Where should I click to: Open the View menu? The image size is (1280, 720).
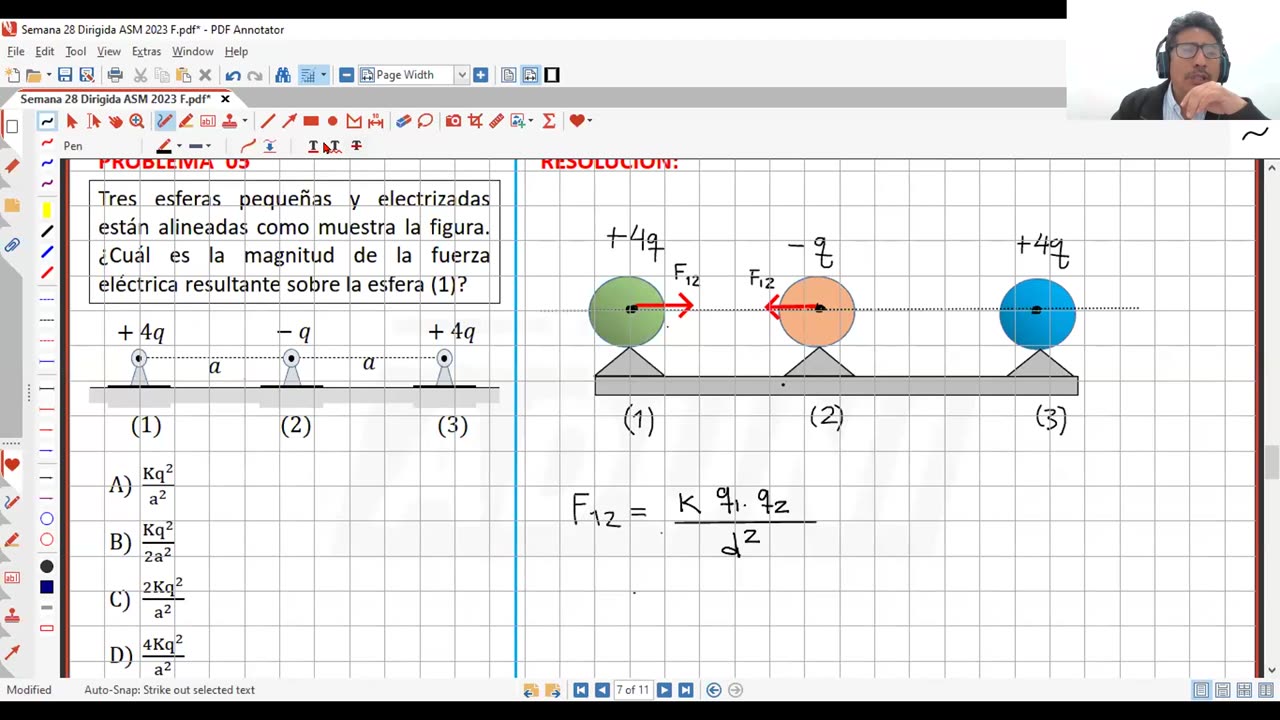coord(109,51)
